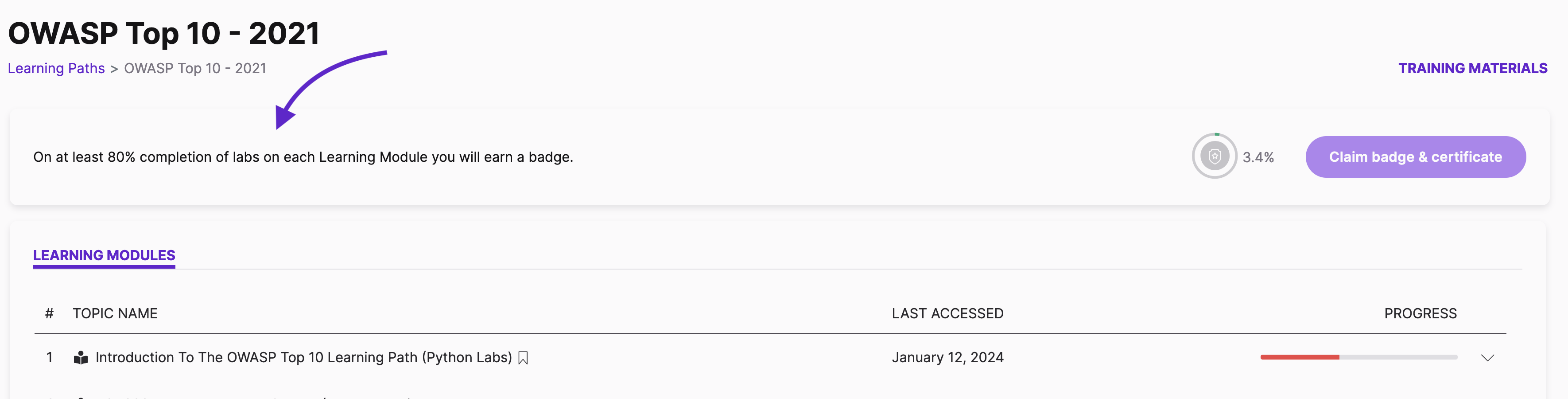Go back to Learning Paths breadcrumb
1568x399 pixels.
56,68
